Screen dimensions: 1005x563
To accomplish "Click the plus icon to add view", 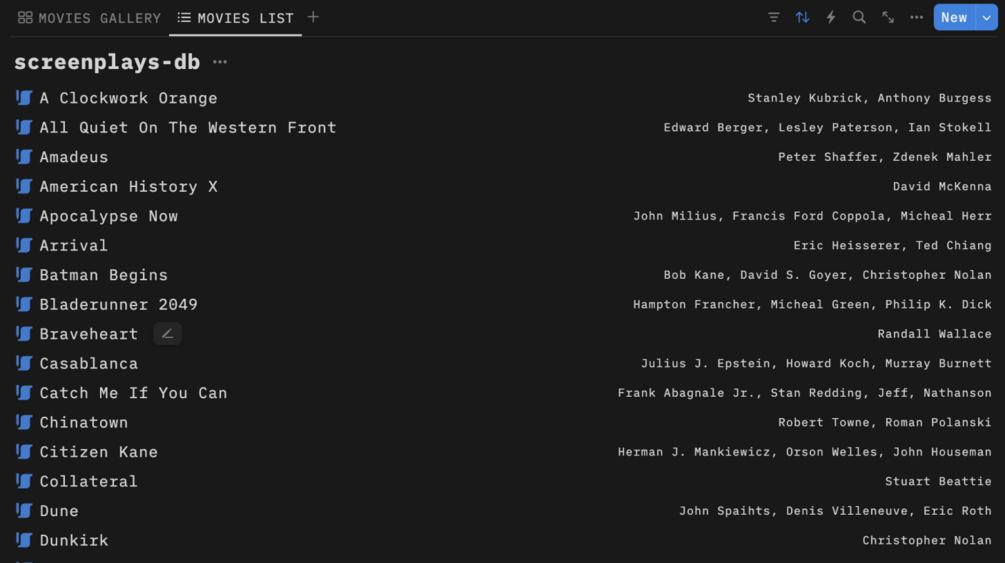I will pyautogui.click(x=313, y=17).
